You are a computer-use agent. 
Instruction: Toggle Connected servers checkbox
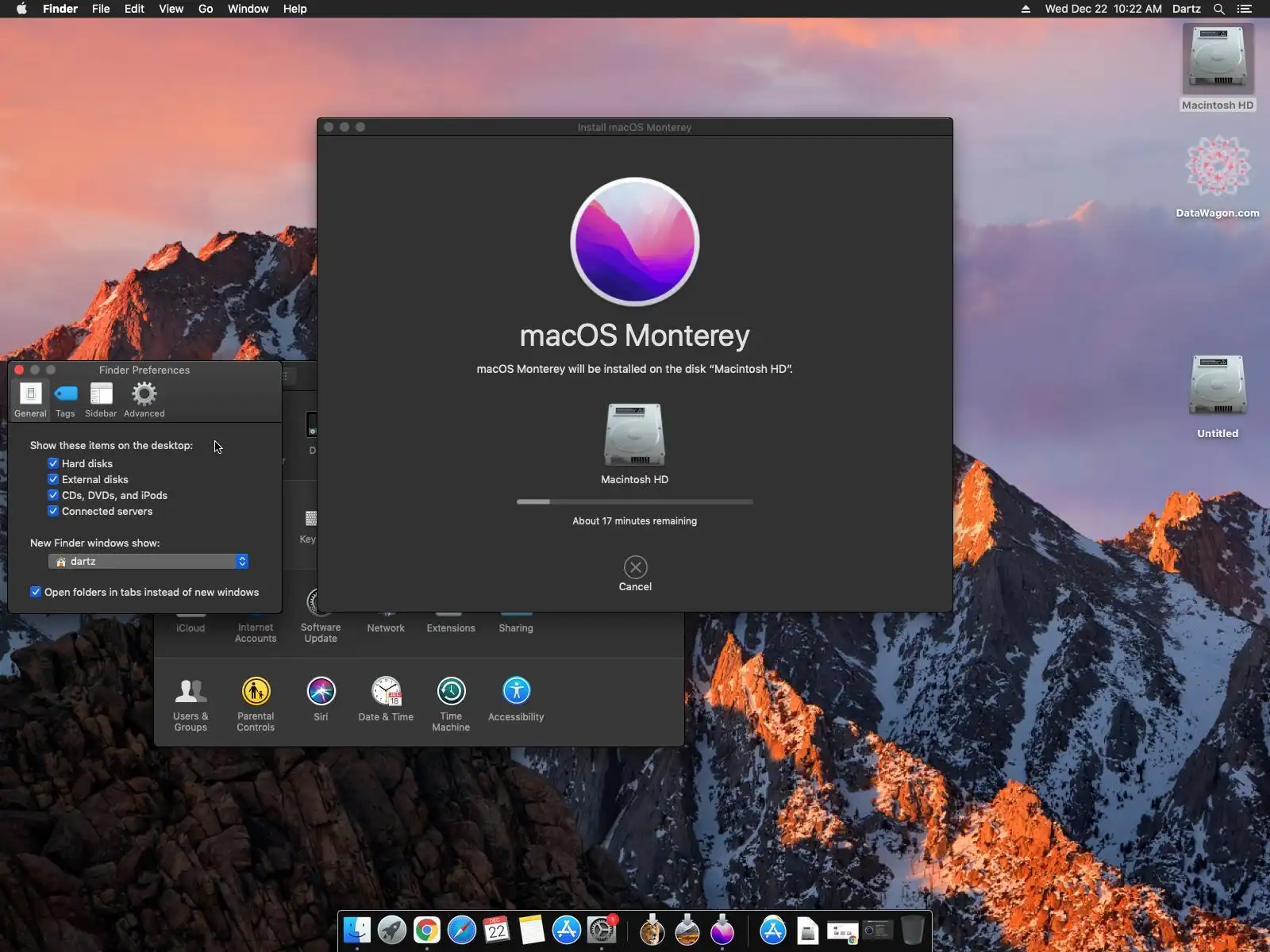point(53,511)
